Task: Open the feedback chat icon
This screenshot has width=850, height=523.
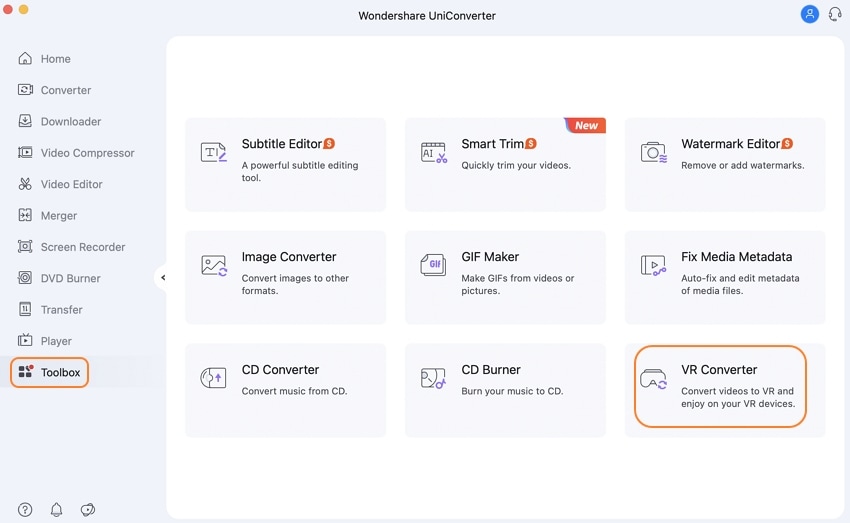Action: (88, 509)
